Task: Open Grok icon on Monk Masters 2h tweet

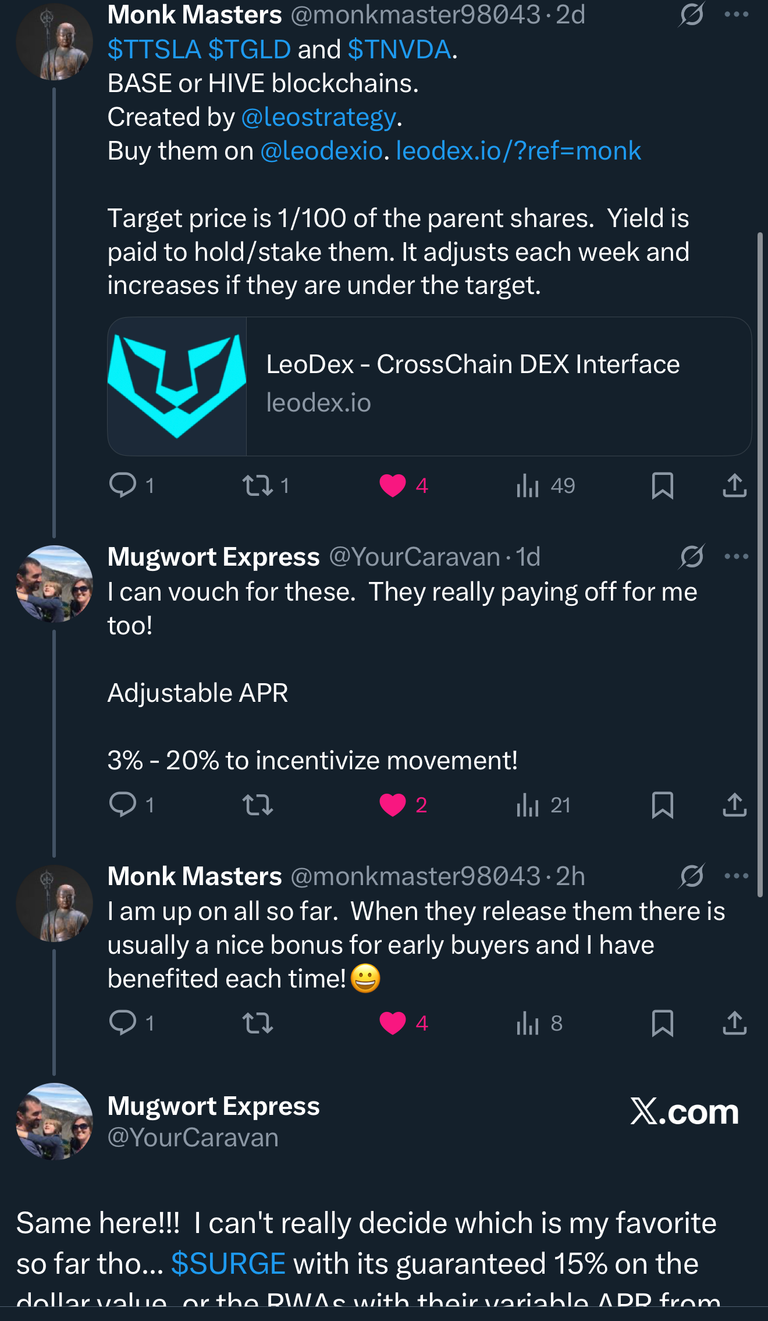Action: point(691,877)
